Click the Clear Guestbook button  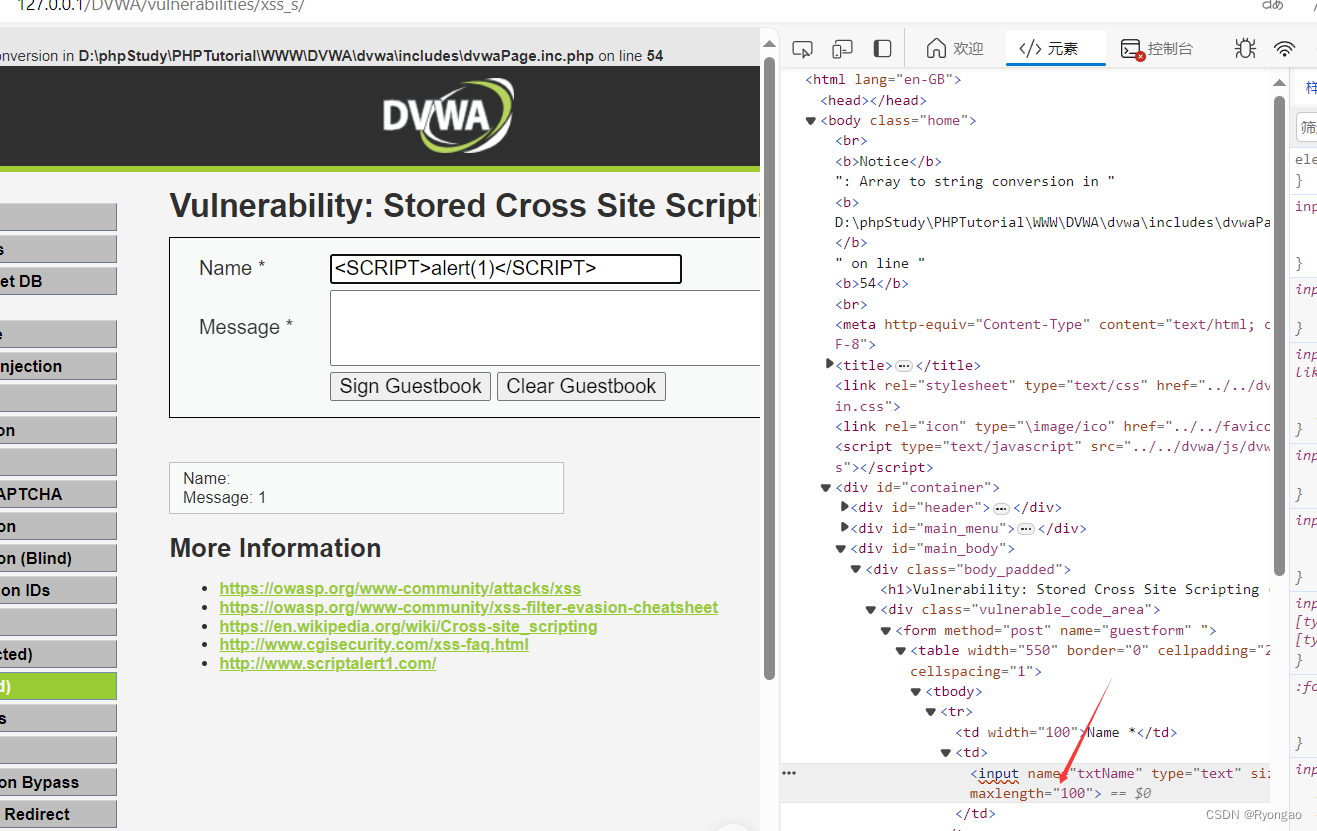(x=581, y=386)
